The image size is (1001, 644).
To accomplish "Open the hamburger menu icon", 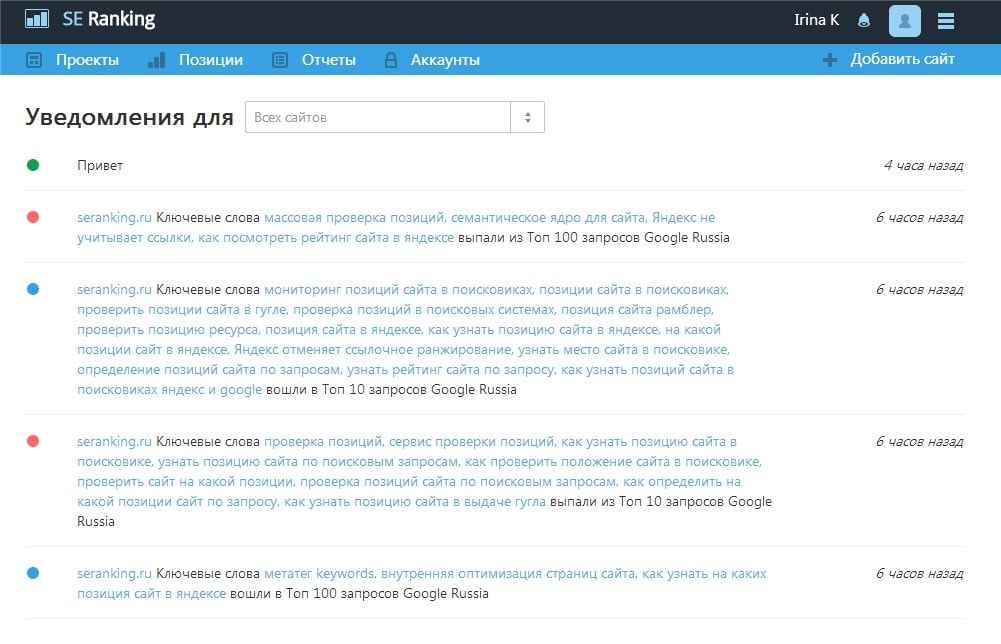I will 946,21.
